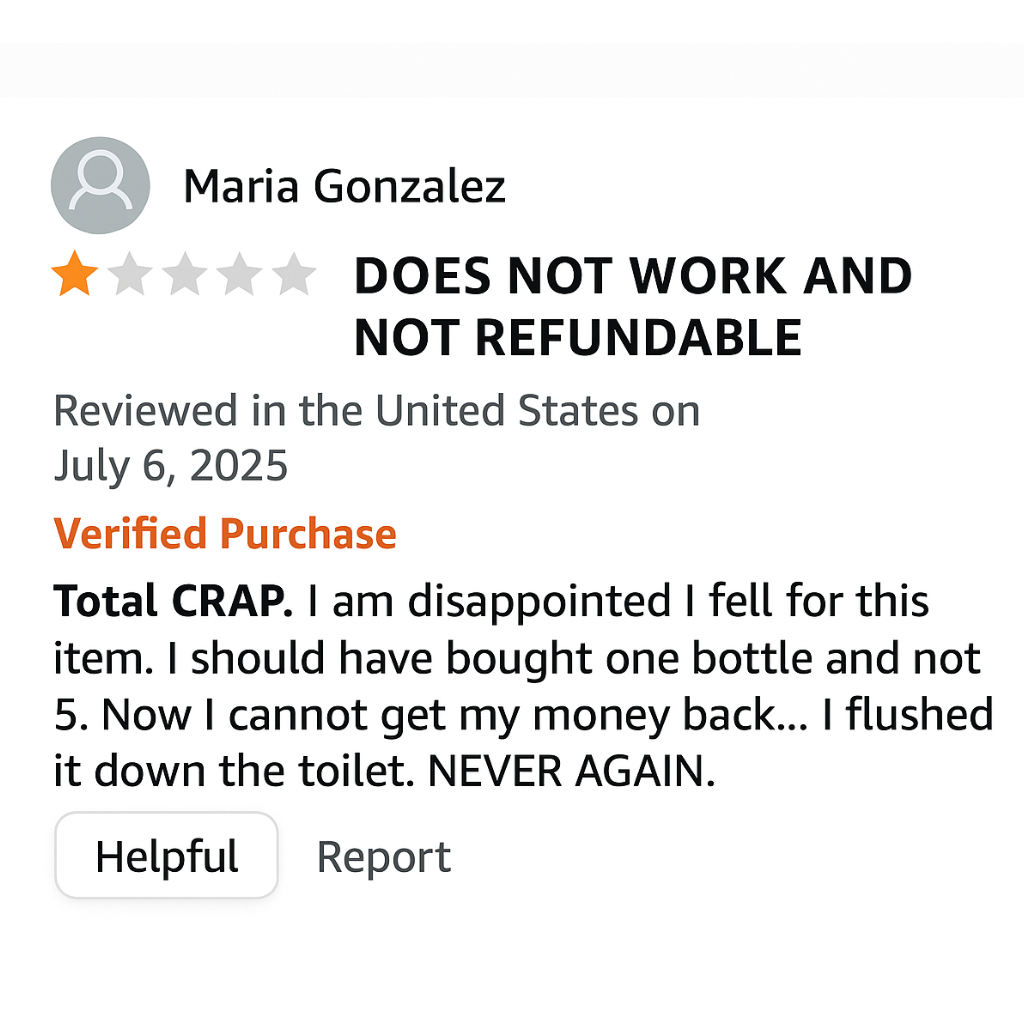
Task: Open Maria Gonzalez's profile name
Action: tap(344, 186)
